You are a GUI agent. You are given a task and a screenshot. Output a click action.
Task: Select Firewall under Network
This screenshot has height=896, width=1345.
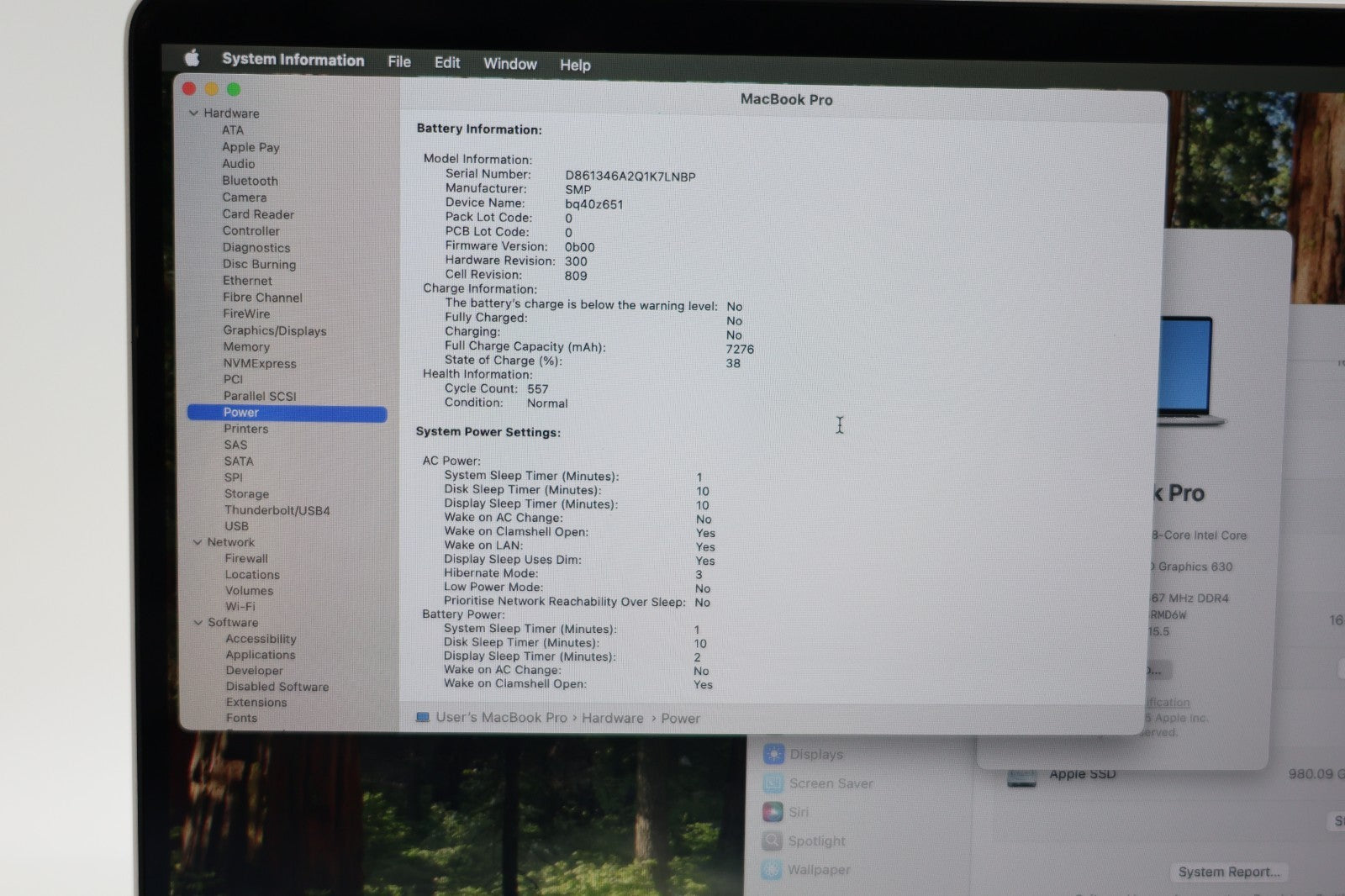click(246, 558)
